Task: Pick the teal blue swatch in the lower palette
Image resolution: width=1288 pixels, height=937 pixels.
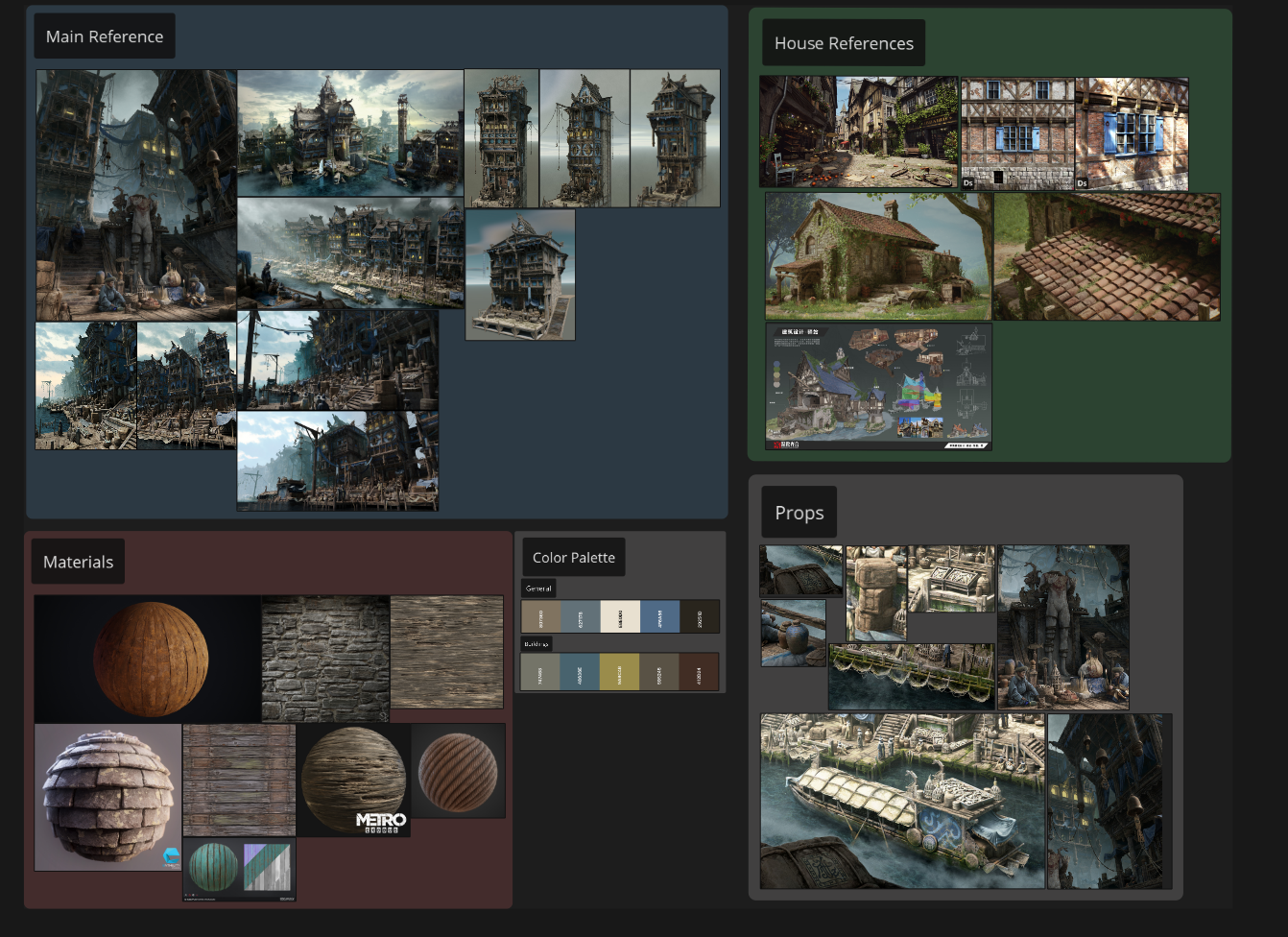Action: point(580,672)
